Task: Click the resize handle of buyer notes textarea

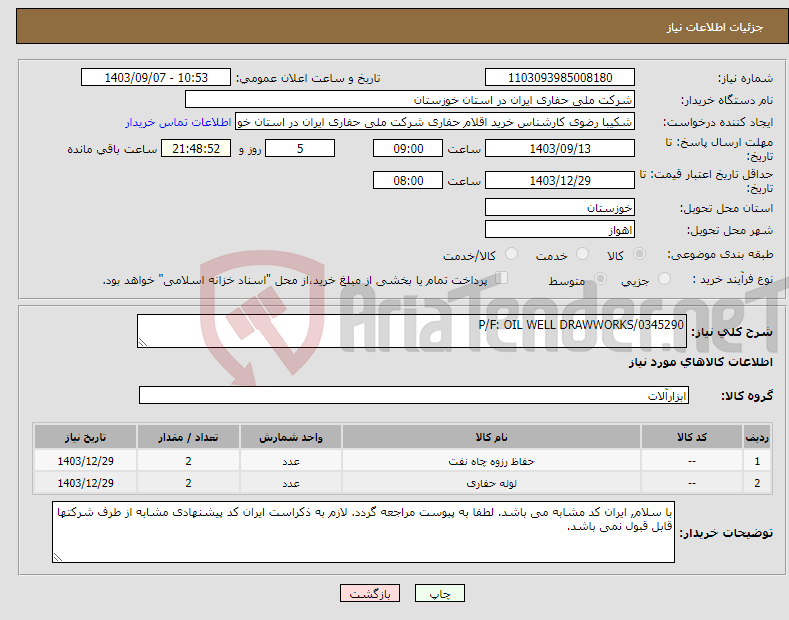Action: click(x=58, y=557)
